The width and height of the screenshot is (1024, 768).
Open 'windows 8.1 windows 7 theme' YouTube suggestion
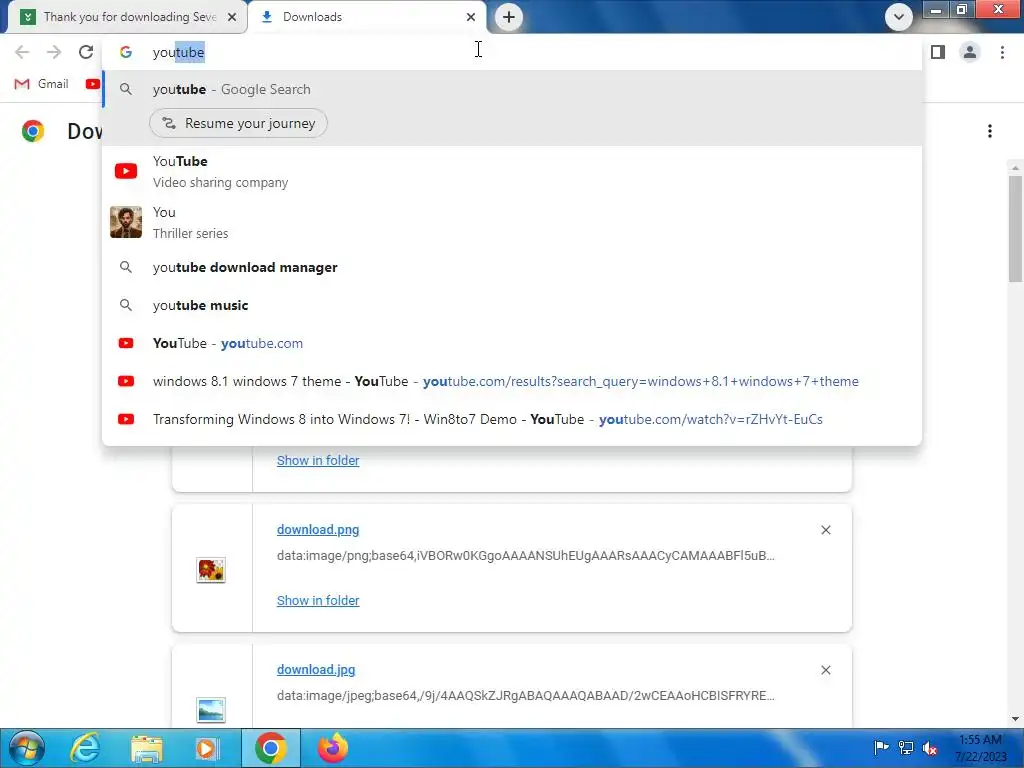[512, 381]
